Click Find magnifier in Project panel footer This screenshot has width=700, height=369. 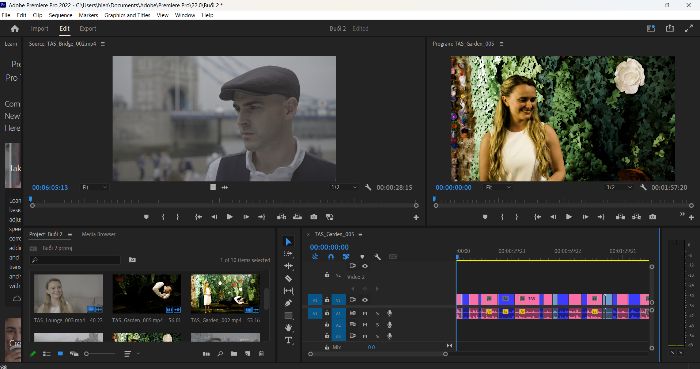coord(220,354)
